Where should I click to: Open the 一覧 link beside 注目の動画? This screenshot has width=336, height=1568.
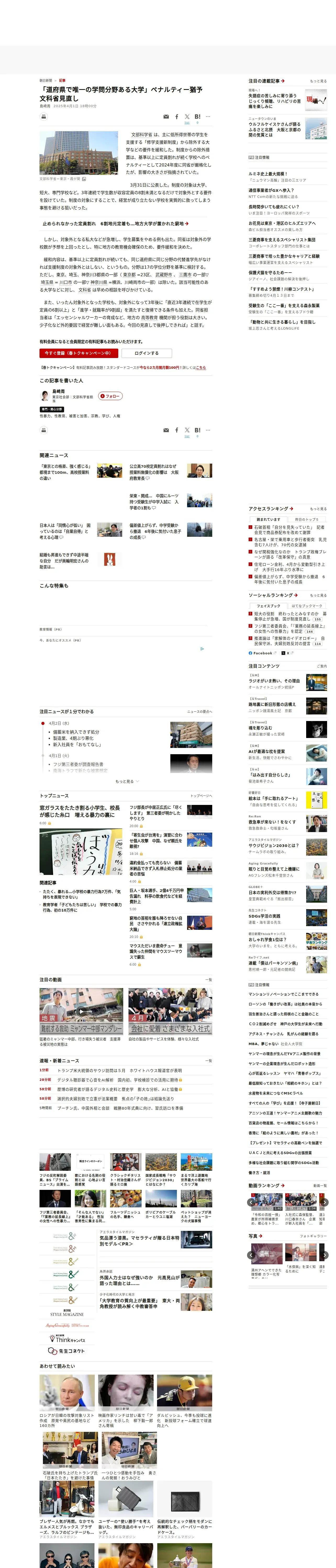(x=209, y=980)
